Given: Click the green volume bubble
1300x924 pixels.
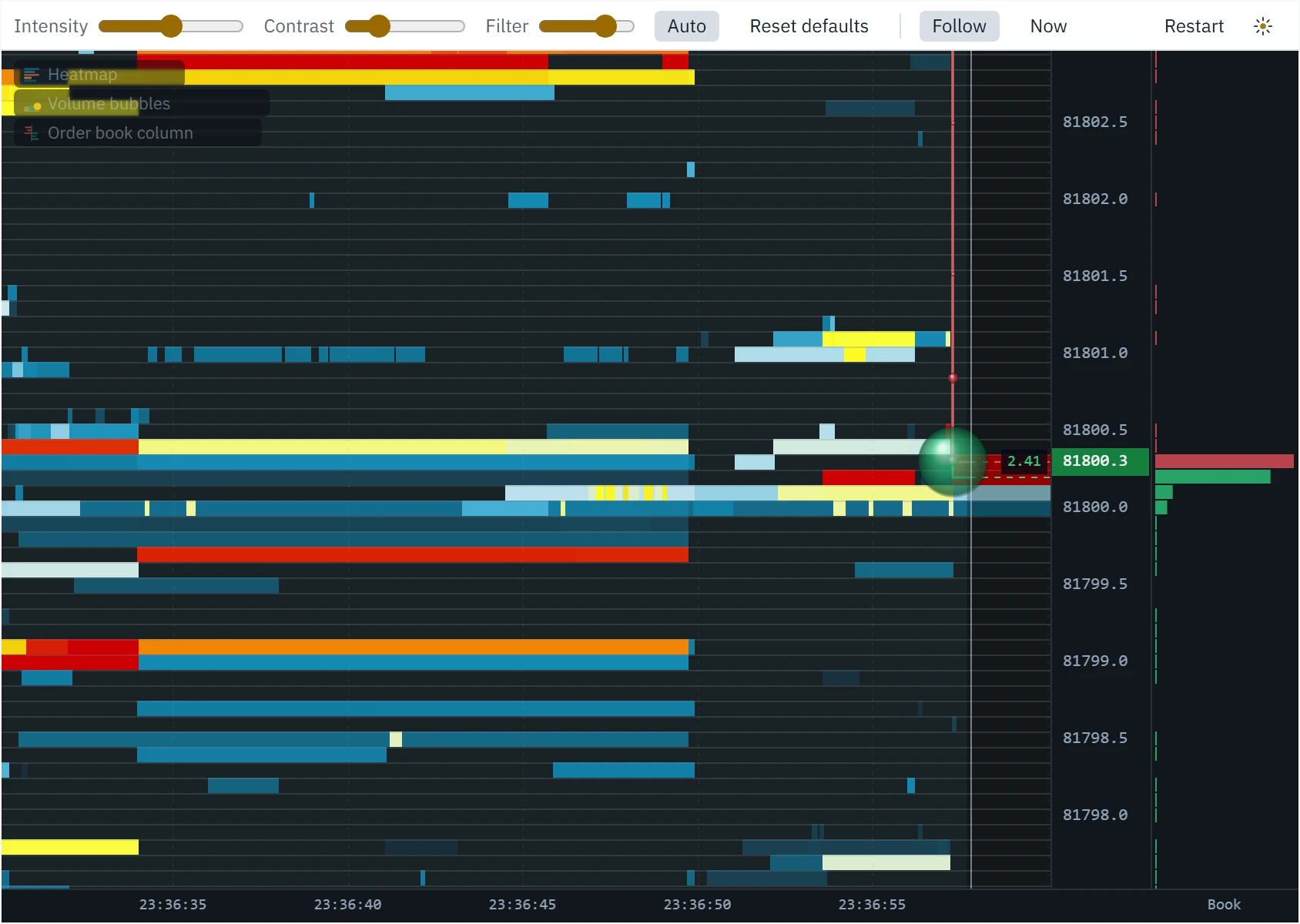Looking at the screenshot, I should [x=953, y=461].
